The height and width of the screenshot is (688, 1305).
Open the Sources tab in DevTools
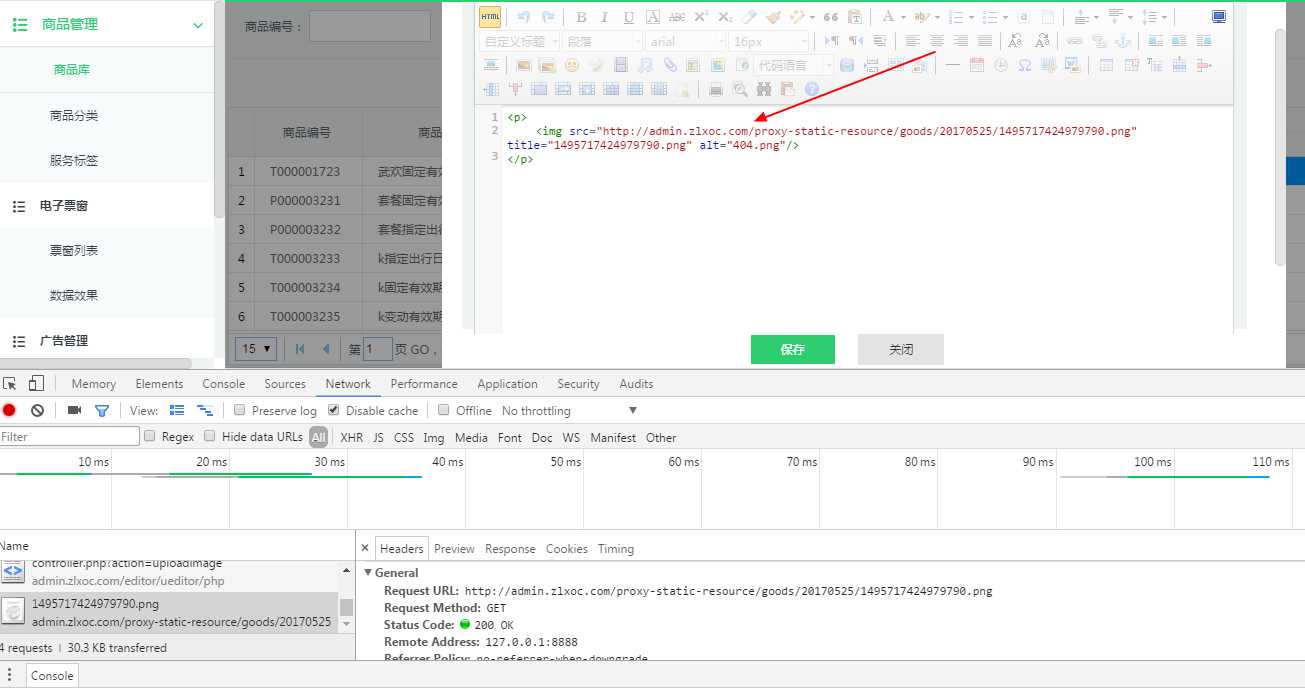(x=285, y=384)
